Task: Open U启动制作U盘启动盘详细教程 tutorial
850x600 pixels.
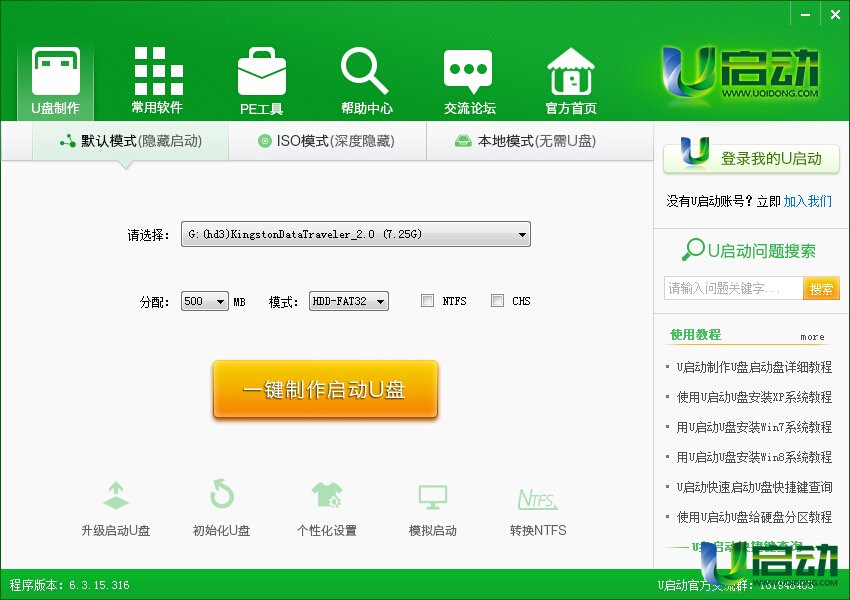Action: pos(754,367)
